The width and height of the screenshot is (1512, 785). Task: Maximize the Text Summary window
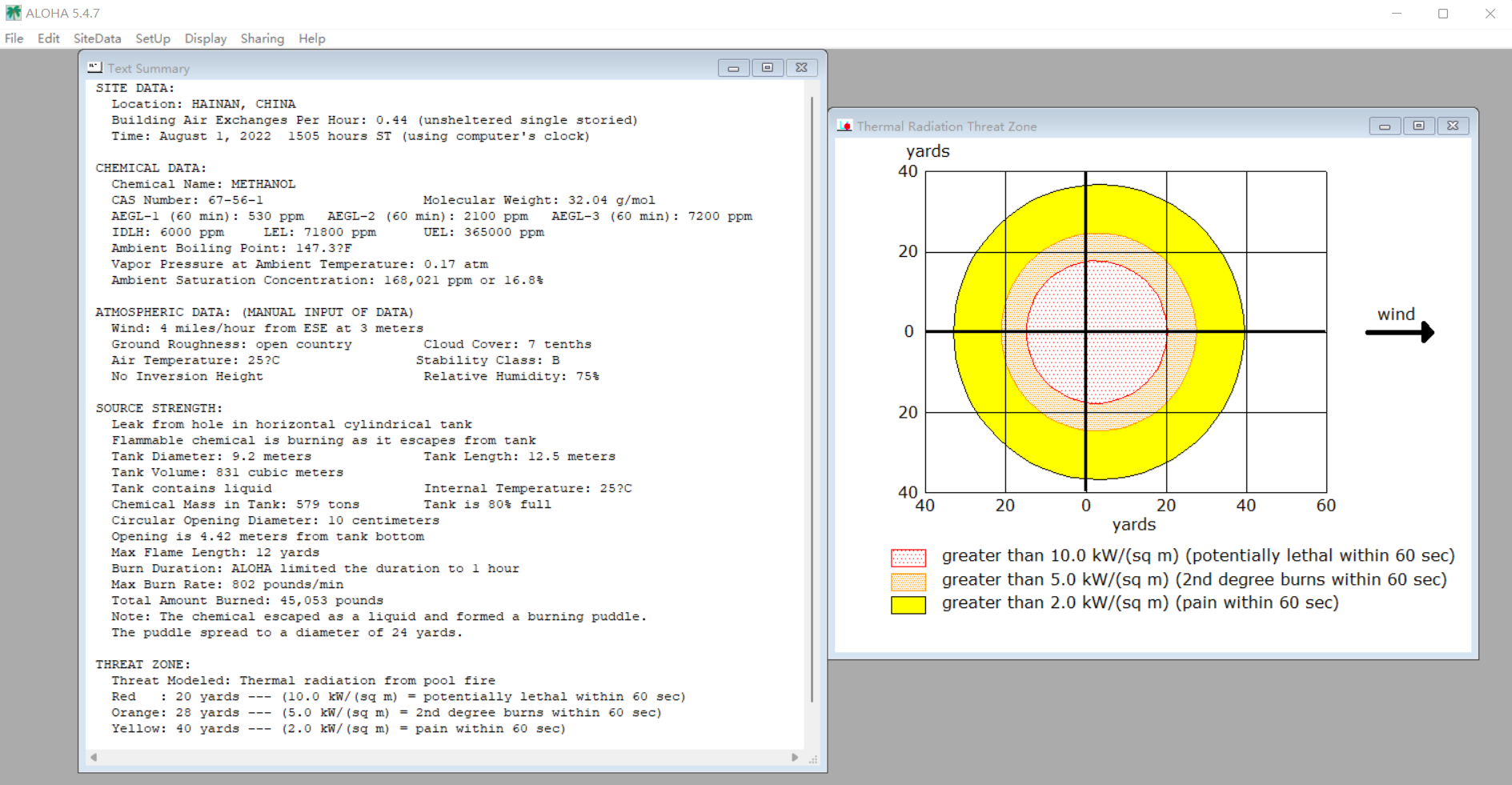(768, 68)
